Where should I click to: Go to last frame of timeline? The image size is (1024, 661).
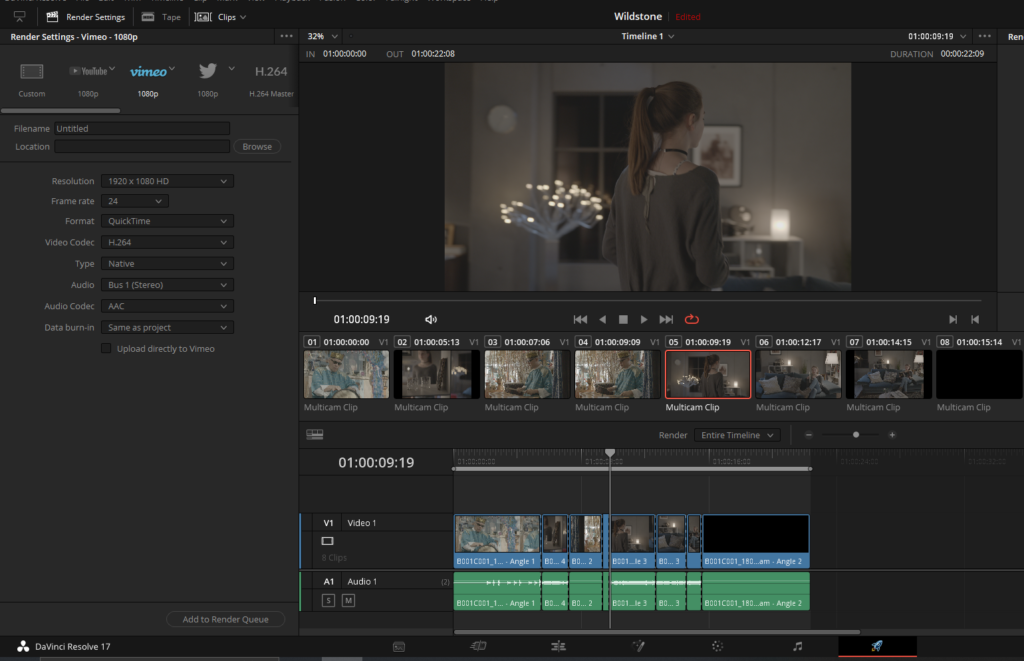(666, 319)
